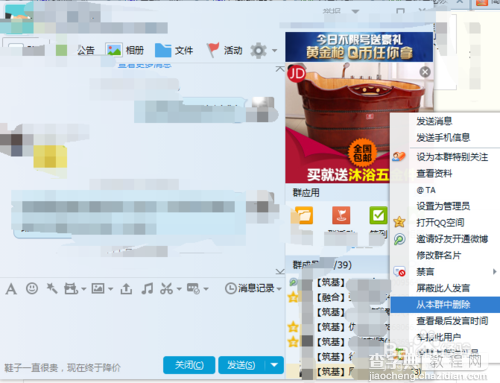This screenshot has height=383, width=500.
Task: Open 消息记录 message history
Action: [250, 288]
